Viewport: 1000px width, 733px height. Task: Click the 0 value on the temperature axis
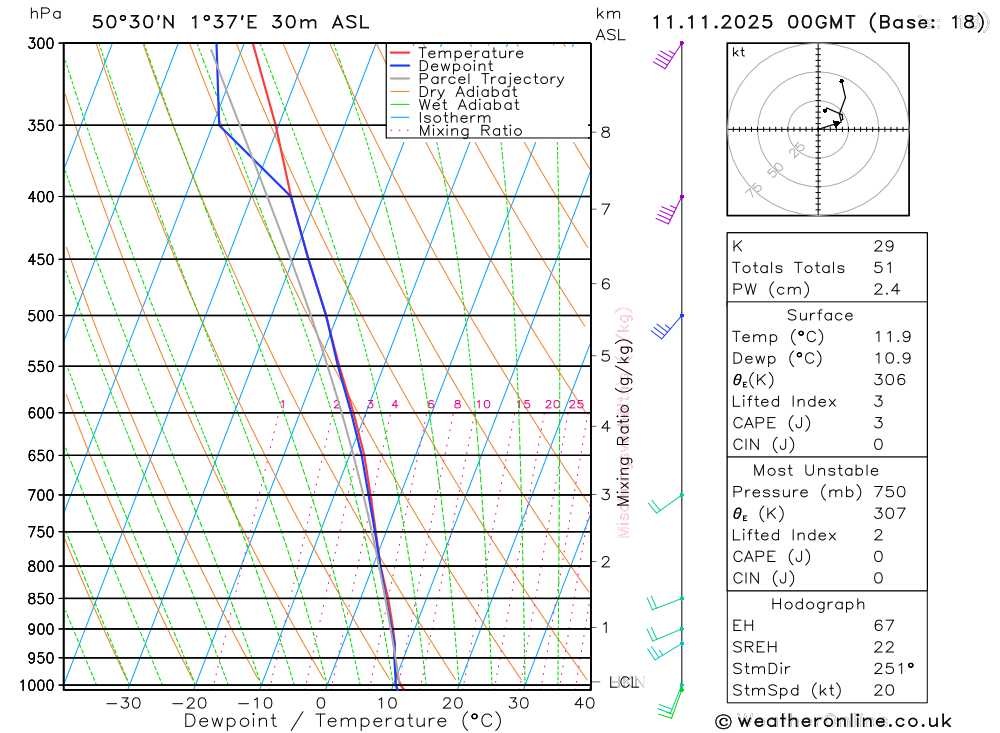tap(321, 704)
